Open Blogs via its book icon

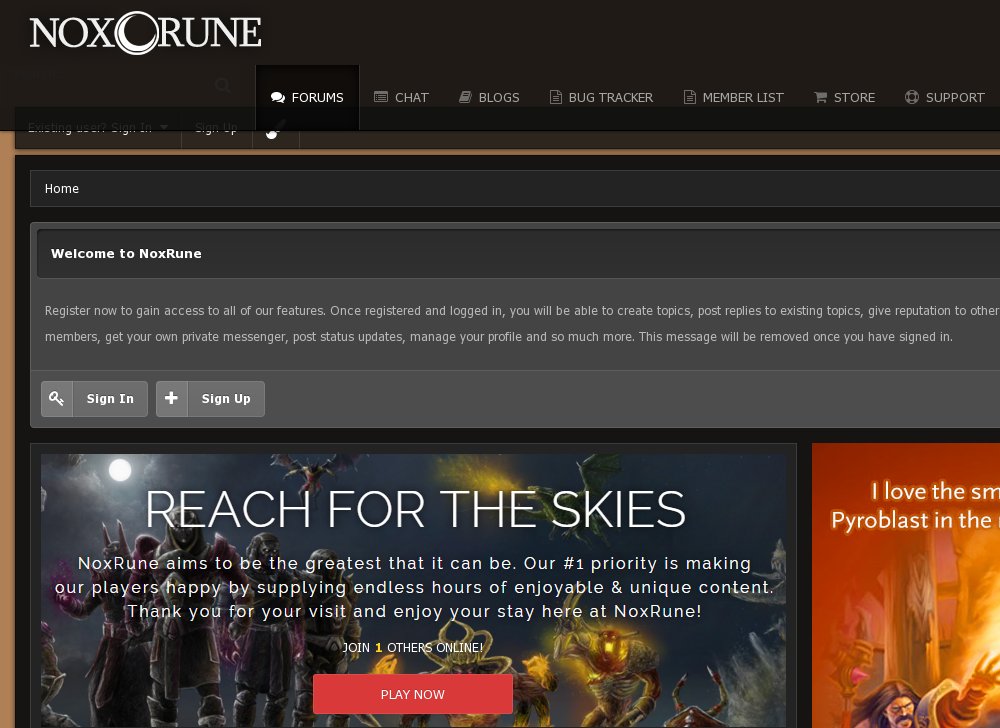465,97
